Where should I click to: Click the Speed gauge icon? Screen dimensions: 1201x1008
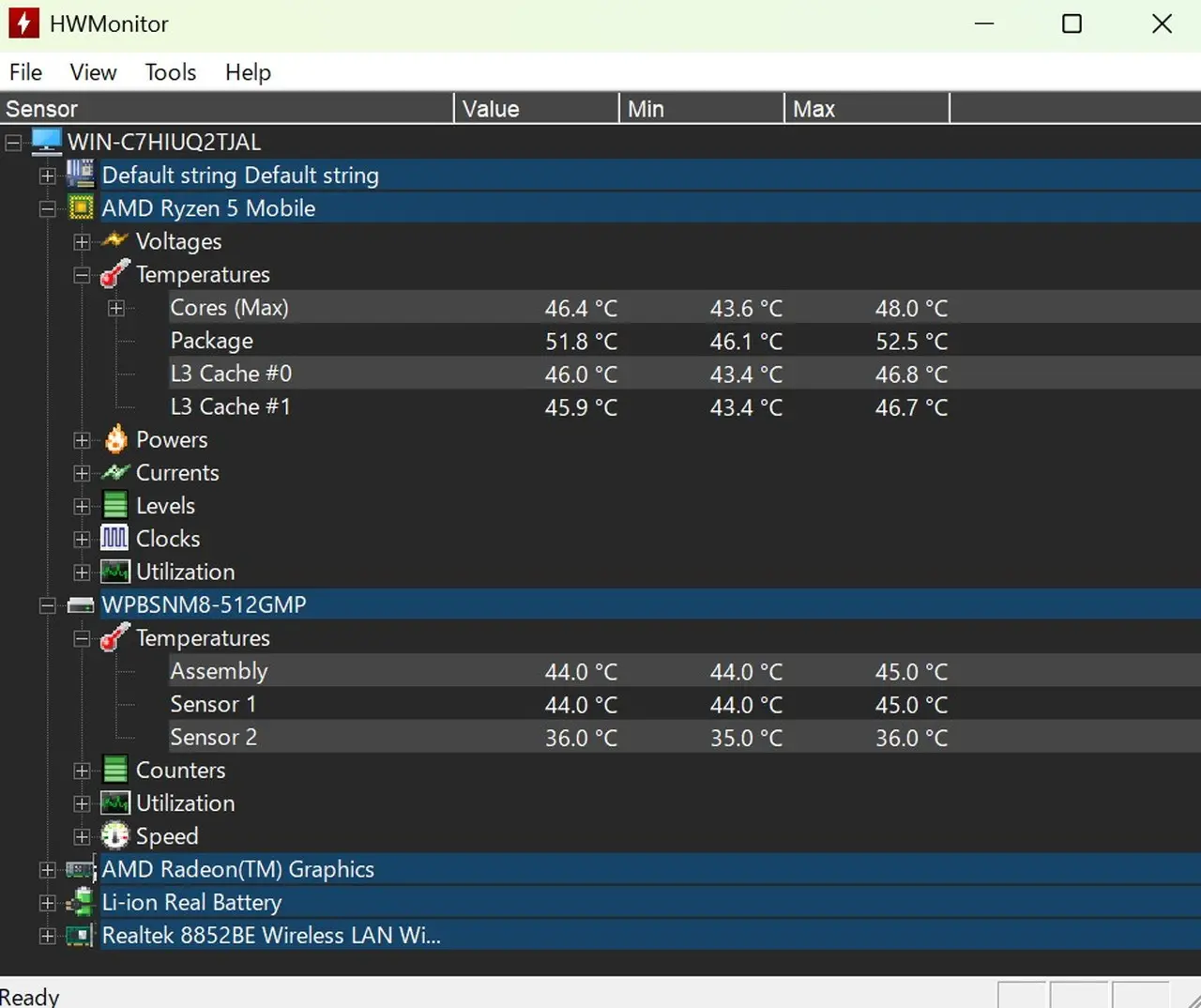pyautogui.click(x=114, y=835)
